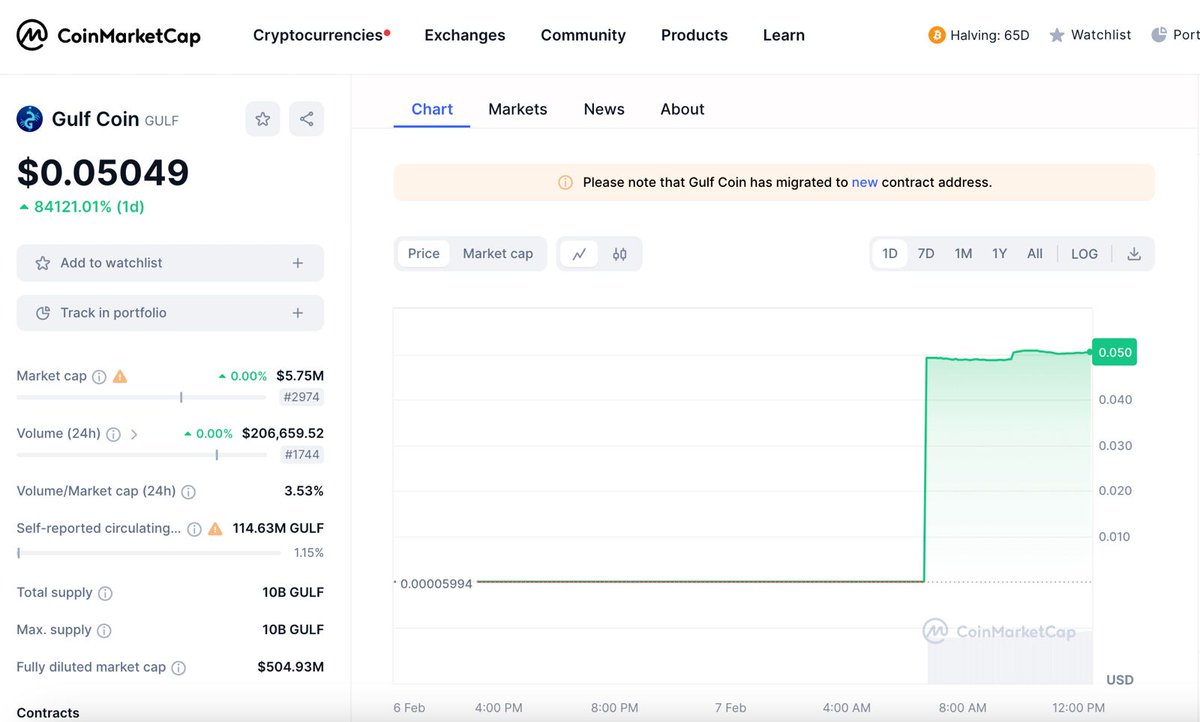Image resolution: width=1200 pixels, height=722 pixels.
Task: Switch to candlestick chart view
Action: [620, 254]
